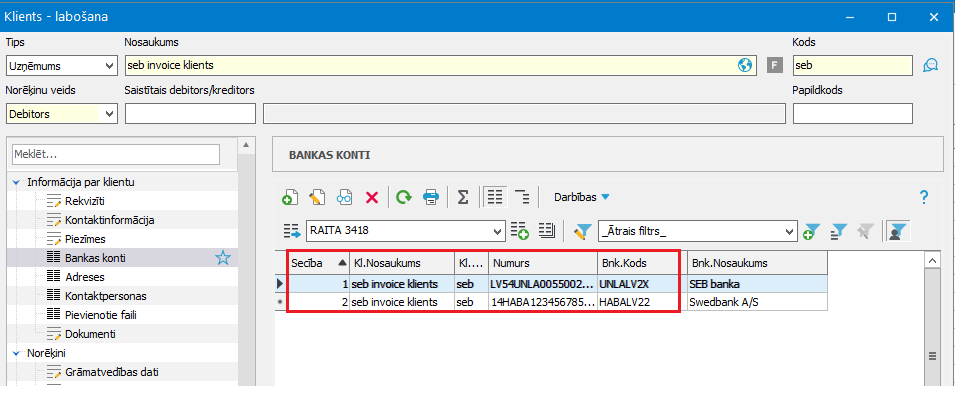The width and height of the screenshot is (955, 395).
Task: Mark Bankas konti as favorite with the star
Action: point(223,258)
